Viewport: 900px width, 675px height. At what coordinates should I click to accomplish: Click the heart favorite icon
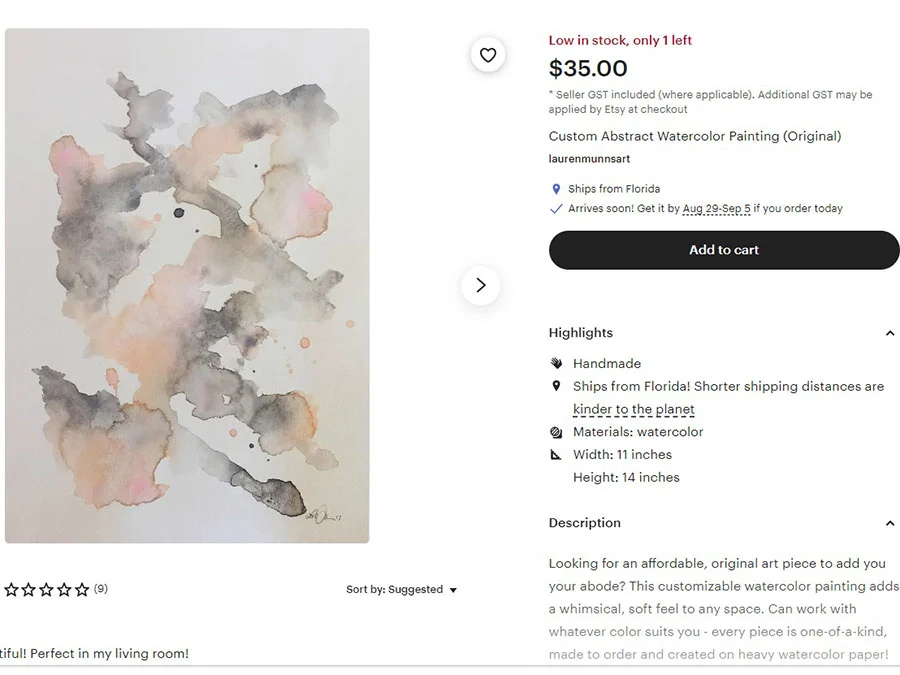tap(488, 55)
